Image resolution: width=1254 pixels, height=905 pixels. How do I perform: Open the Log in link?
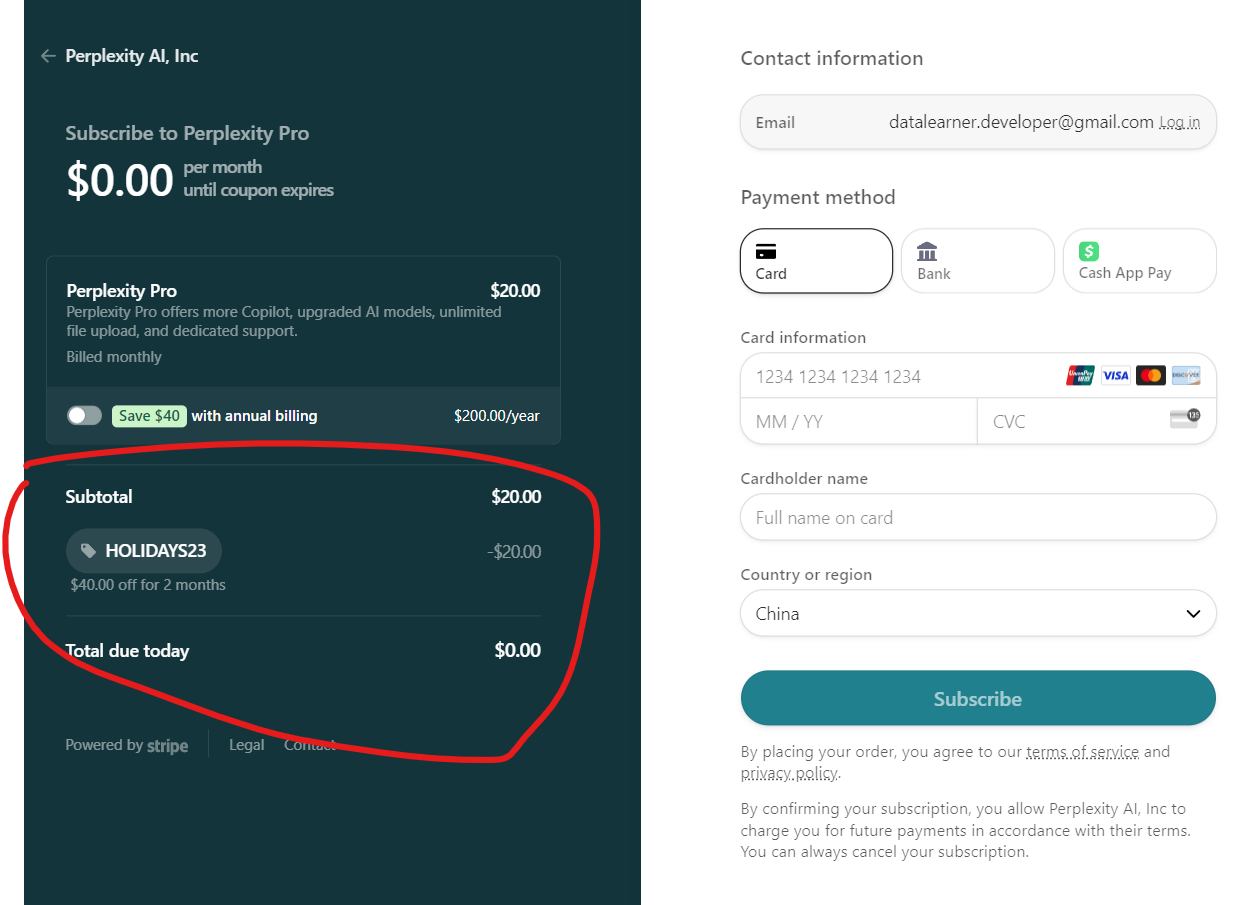(1180, 122)
